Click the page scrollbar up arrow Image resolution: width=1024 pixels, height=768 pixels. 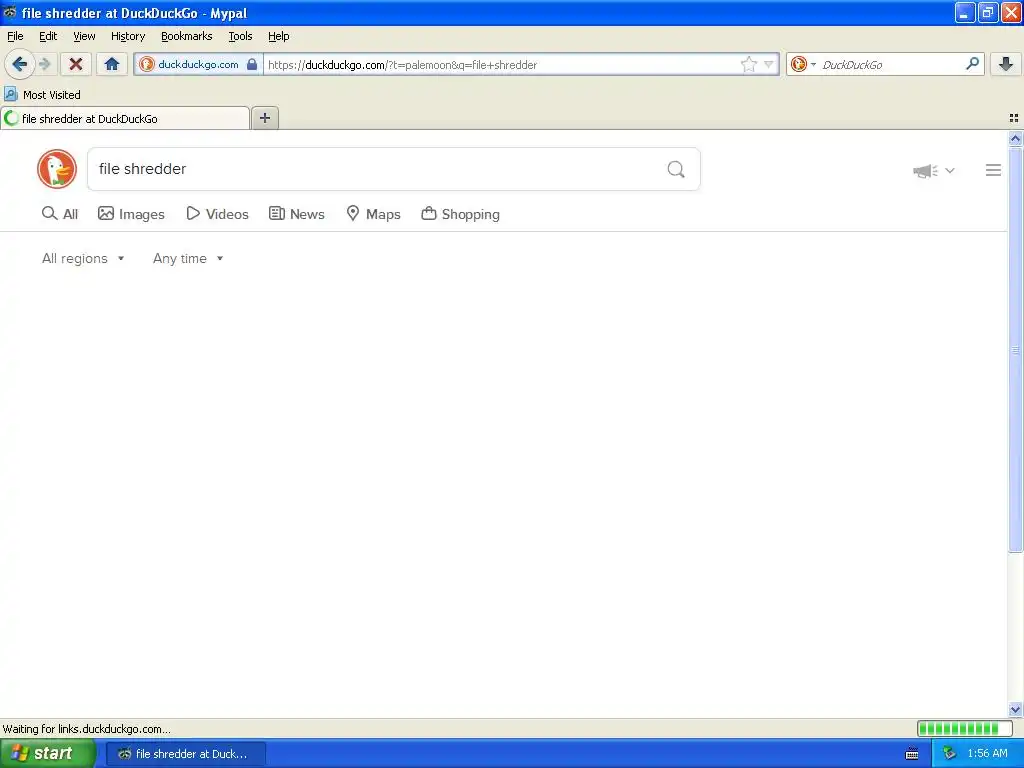[x=1015, y=138]
